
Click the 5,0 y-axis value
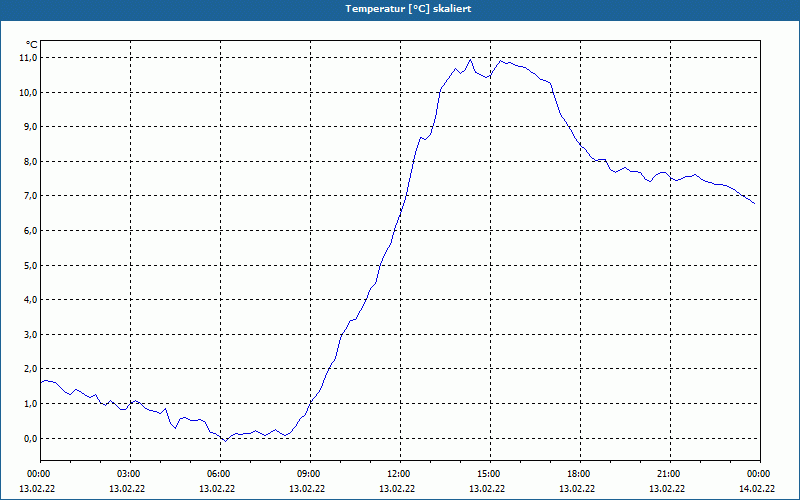[31, 265]
